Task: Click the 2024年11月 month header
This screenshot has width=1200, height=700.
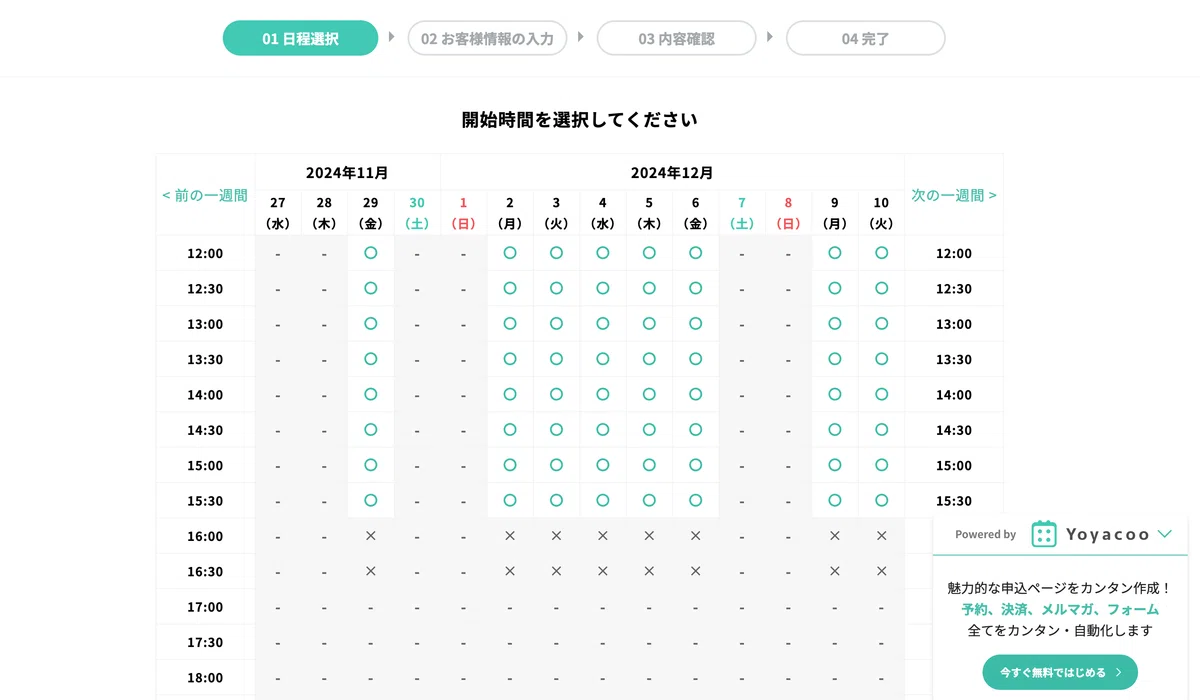Action: click(x=347, y=173)
